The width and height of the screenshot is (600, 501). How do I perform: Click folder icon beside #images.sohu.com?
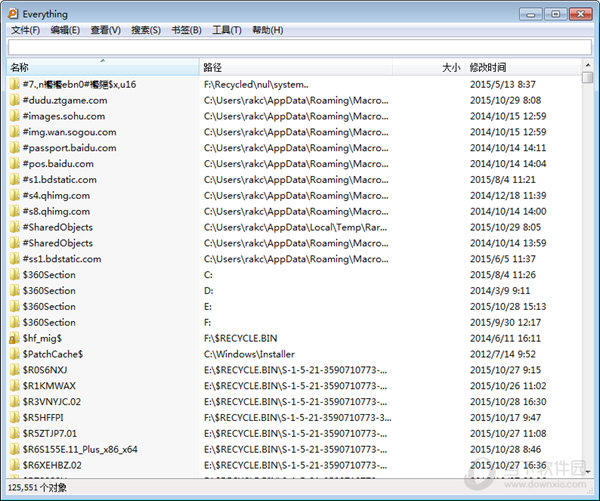pos(14,116)
